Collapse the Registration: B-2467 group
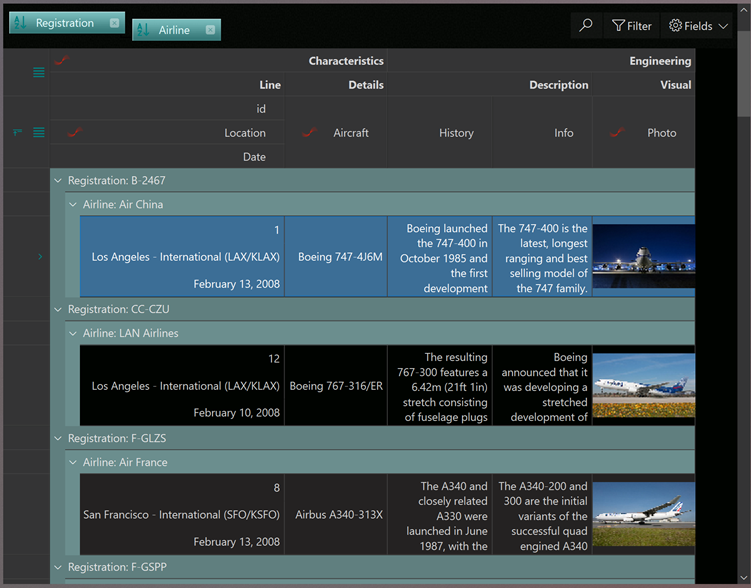Image resolution: width=751 pixels, height=588 pixels. click(x=58, y=181)
